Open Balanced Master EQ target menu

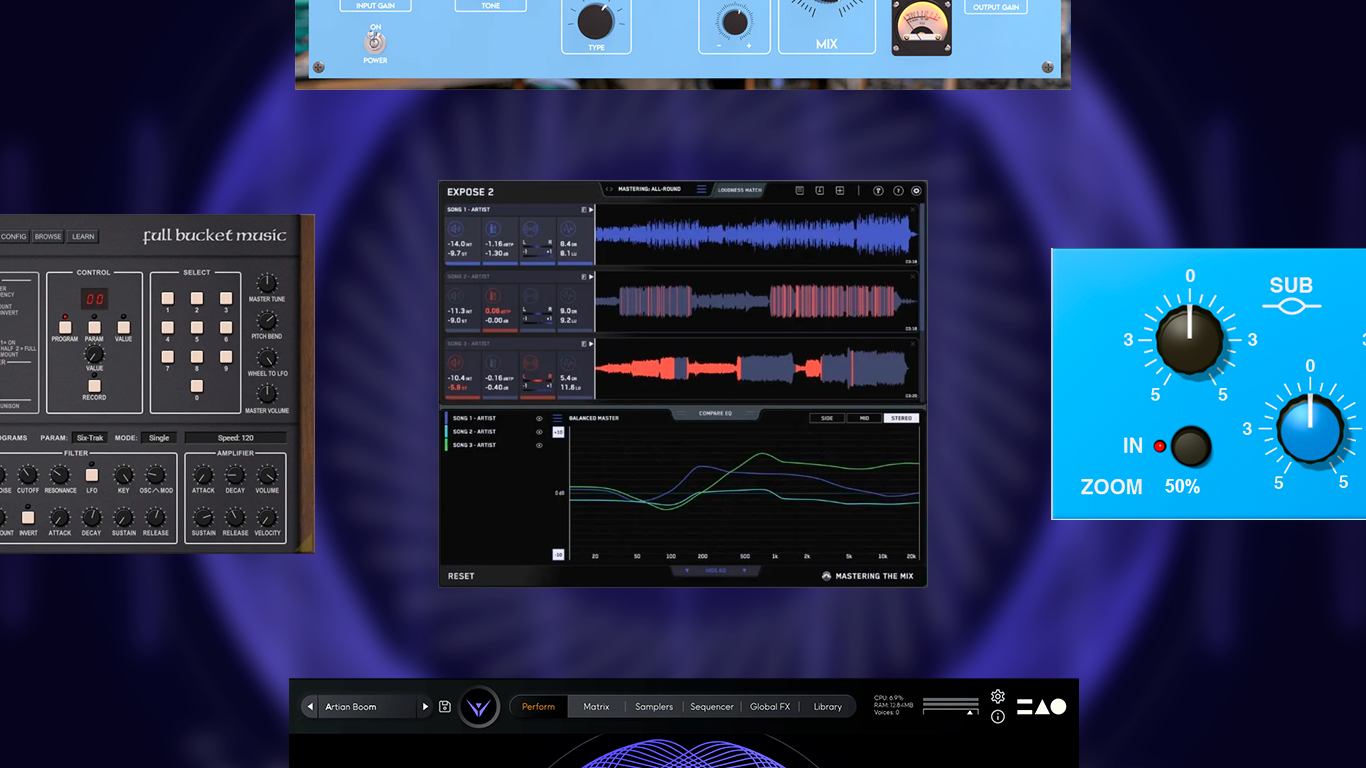pos(557,418)
